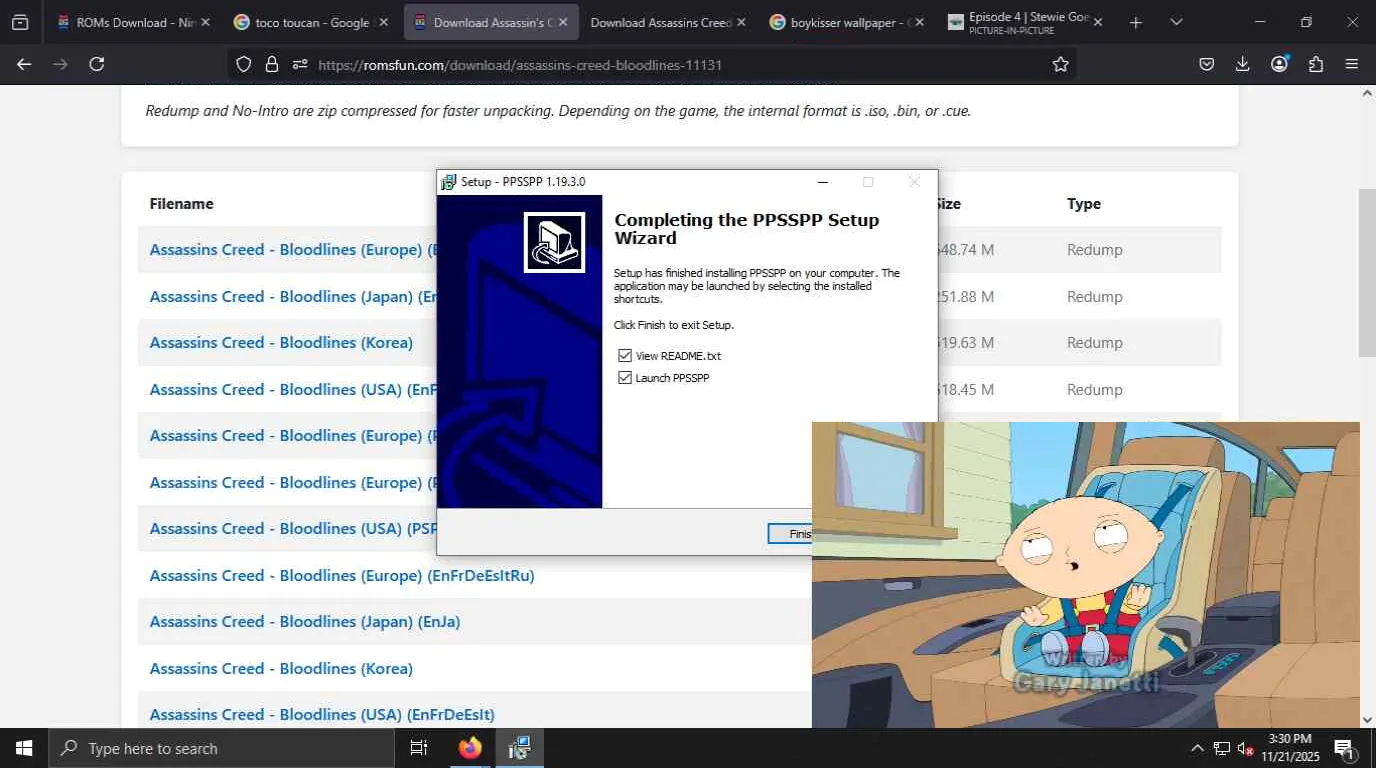Open the Bloodlines (Japan) (EnJa) link
Screen dimensions: 1376x768
(x=305, y=622)
